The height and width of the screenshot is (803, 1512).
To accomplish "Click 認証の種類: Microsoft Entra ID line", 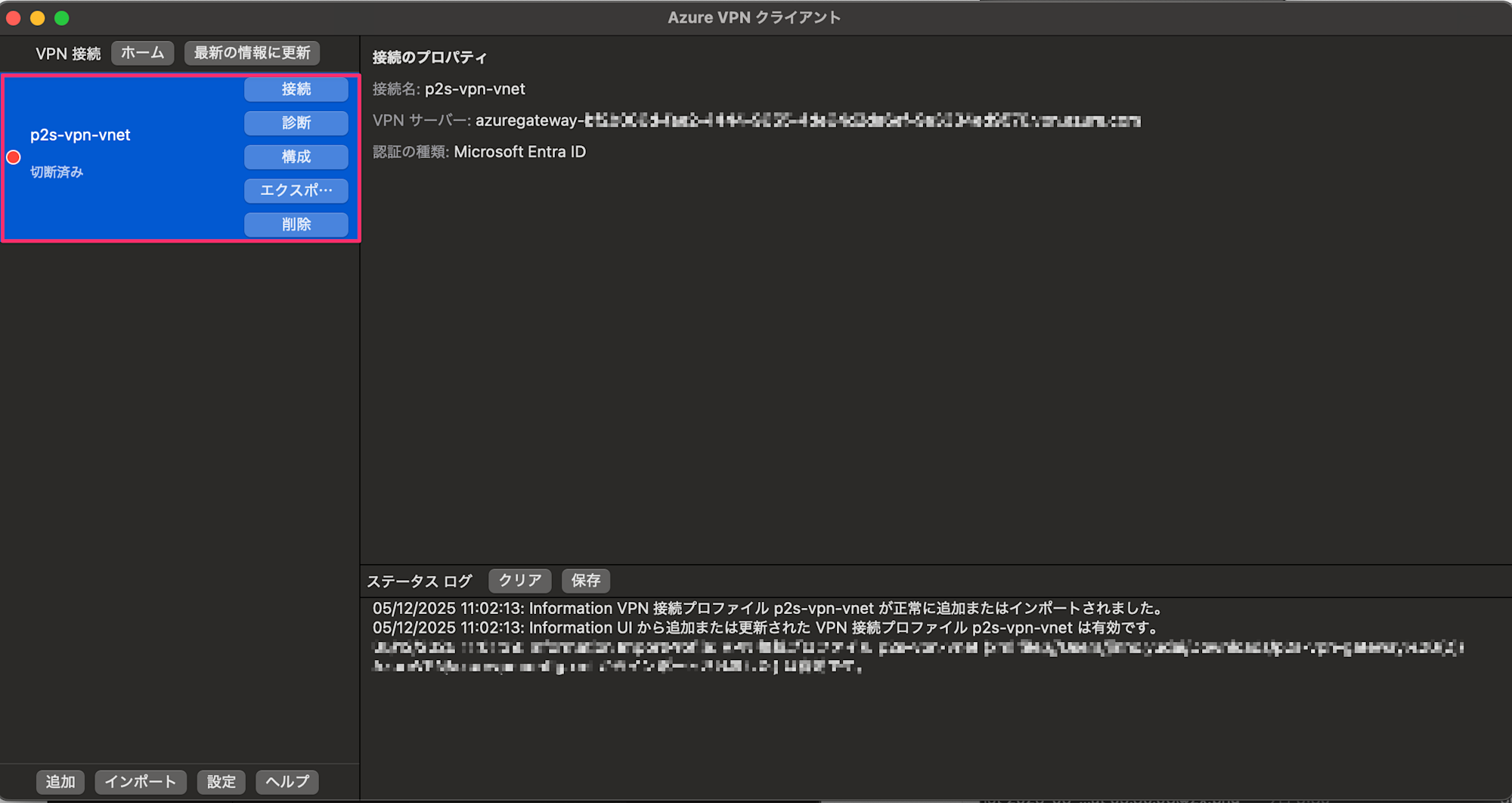I will (479, 152).
